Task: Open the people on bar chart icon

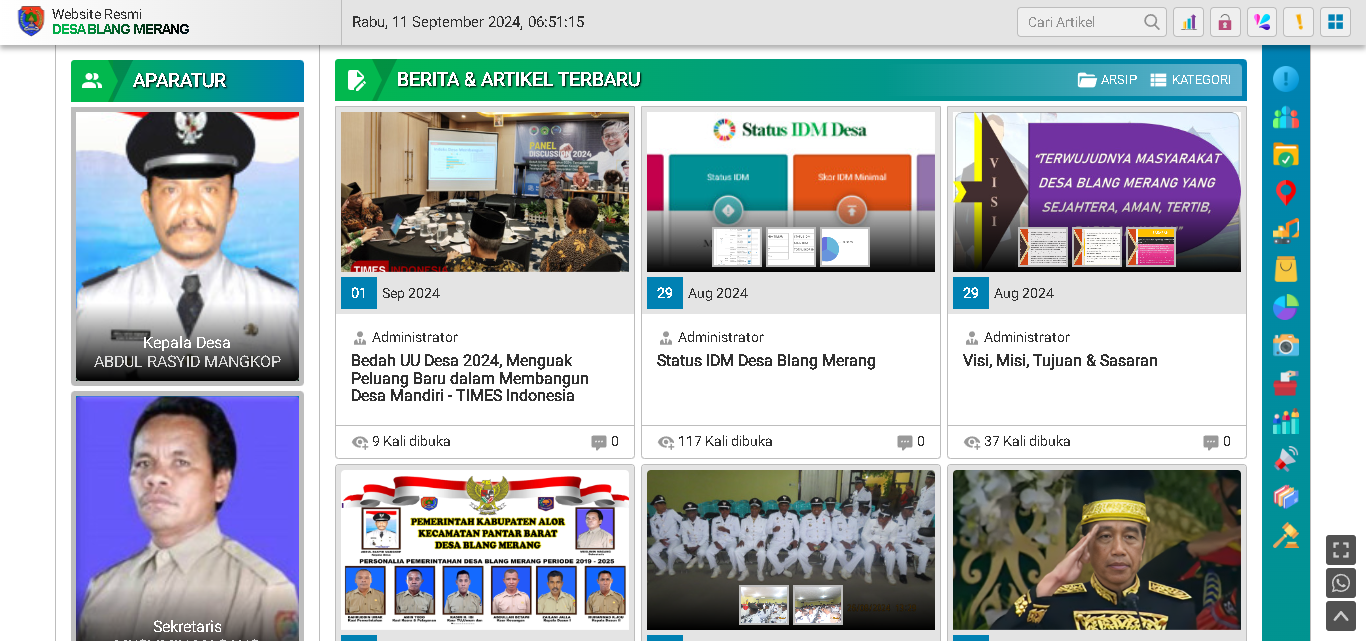Action: pos(1286,421)
